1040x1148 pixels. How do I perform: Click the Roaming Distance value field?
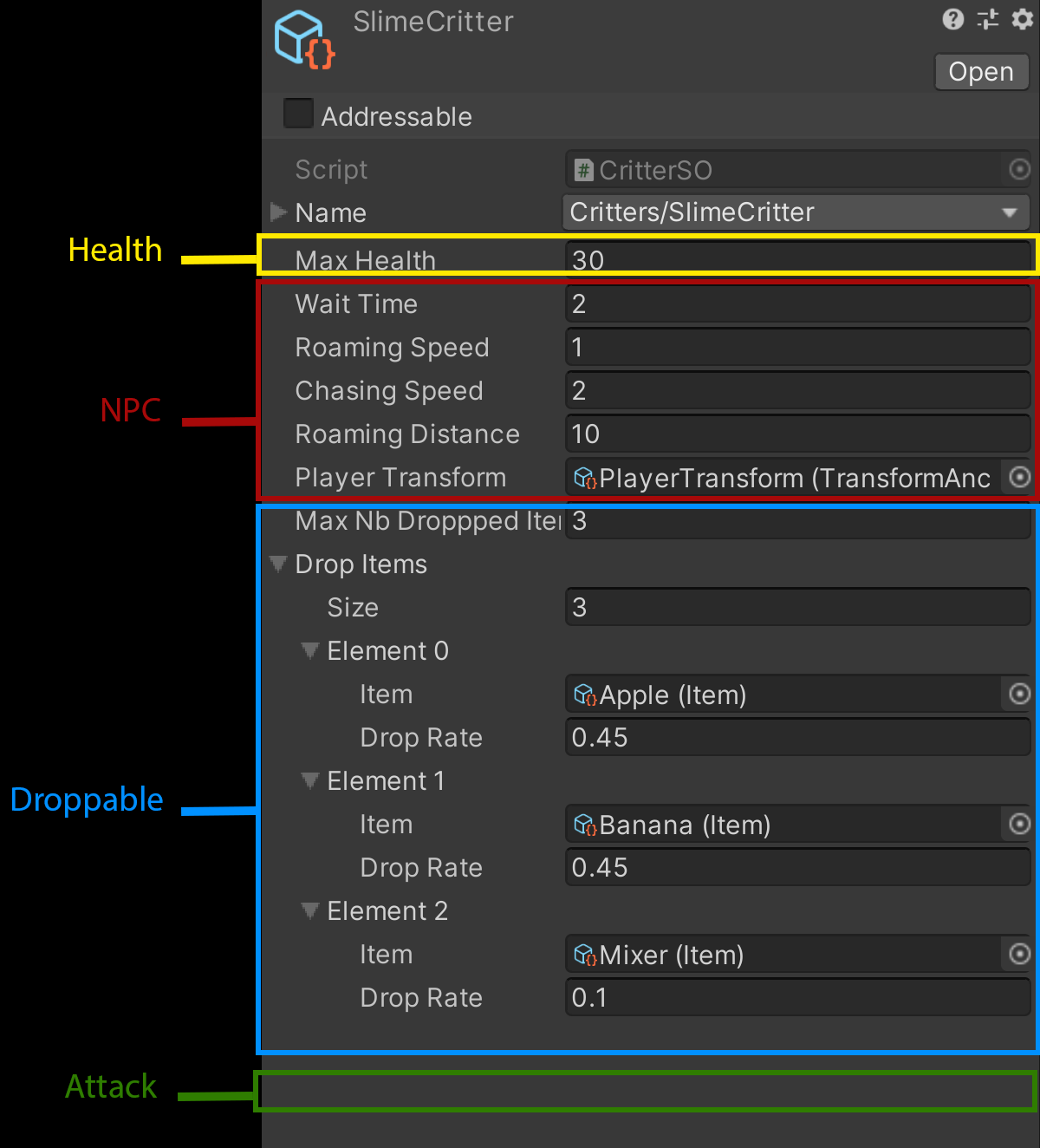click(796, 434)
